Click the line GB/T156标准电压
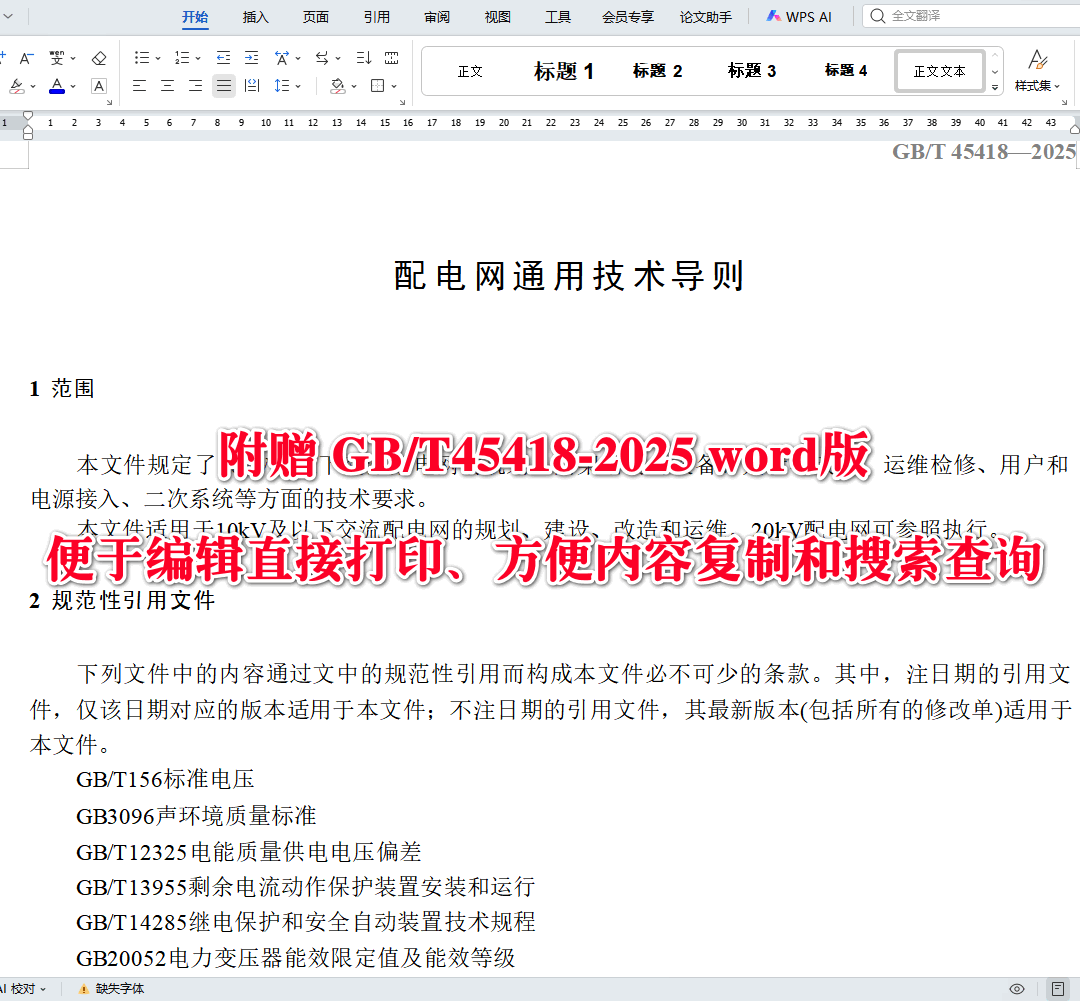This screenshot has height=1001, width=1080. 165,779
